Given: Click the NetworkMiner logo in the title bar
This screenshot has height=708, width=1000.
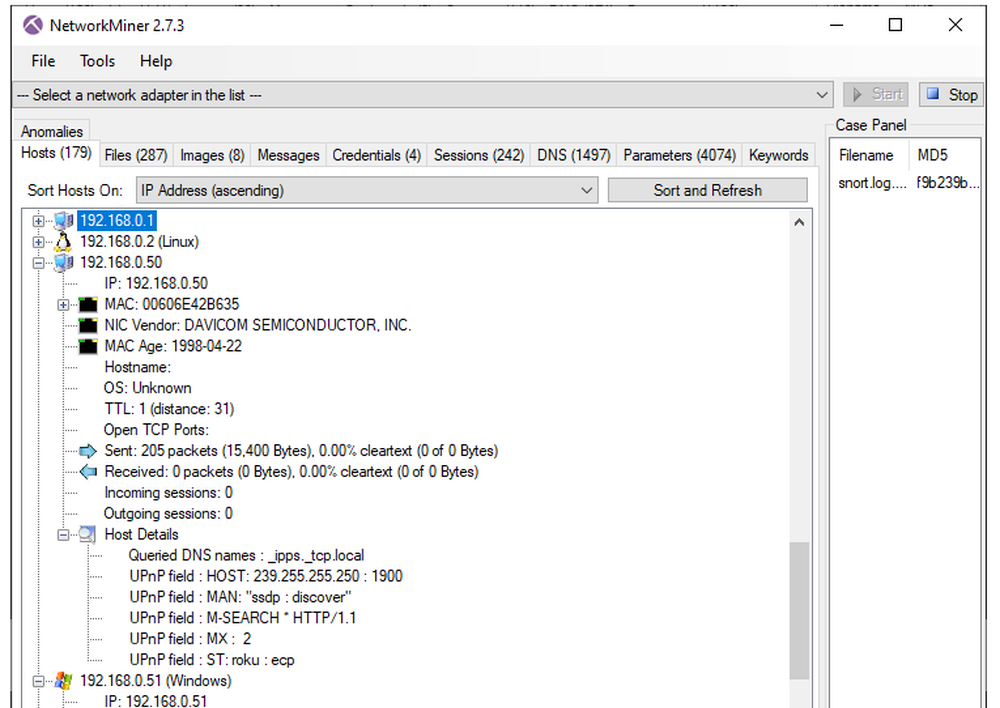Looking at the screenshot, I should tap(33, 26).
